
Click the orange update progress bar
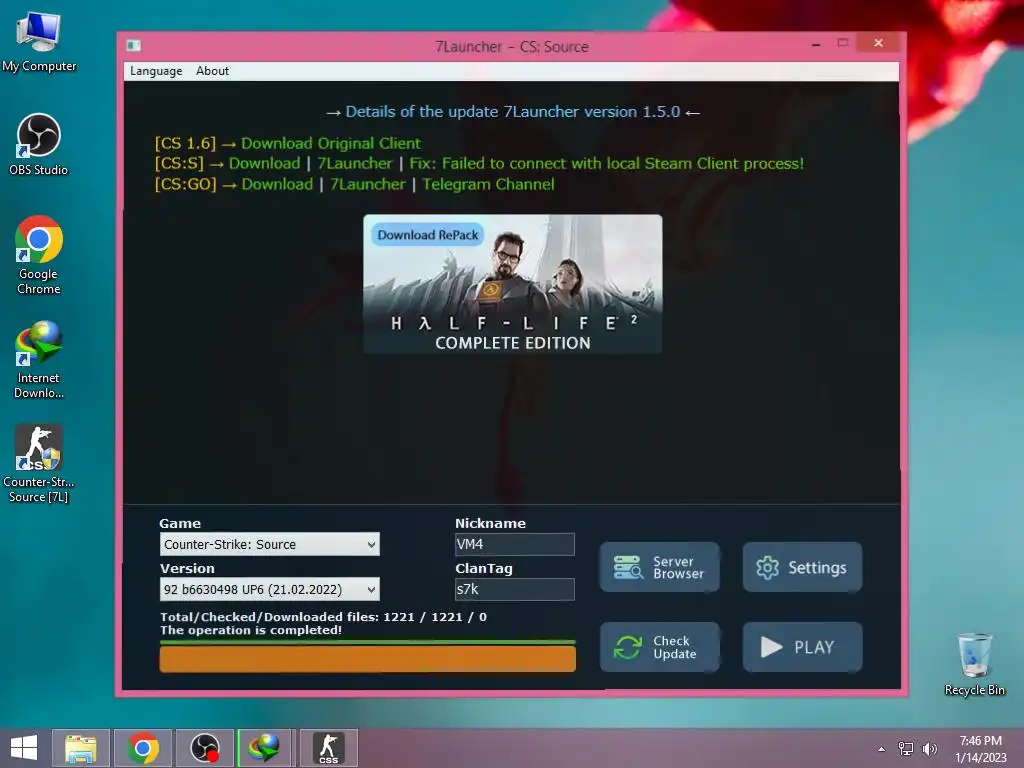point(368,658)
